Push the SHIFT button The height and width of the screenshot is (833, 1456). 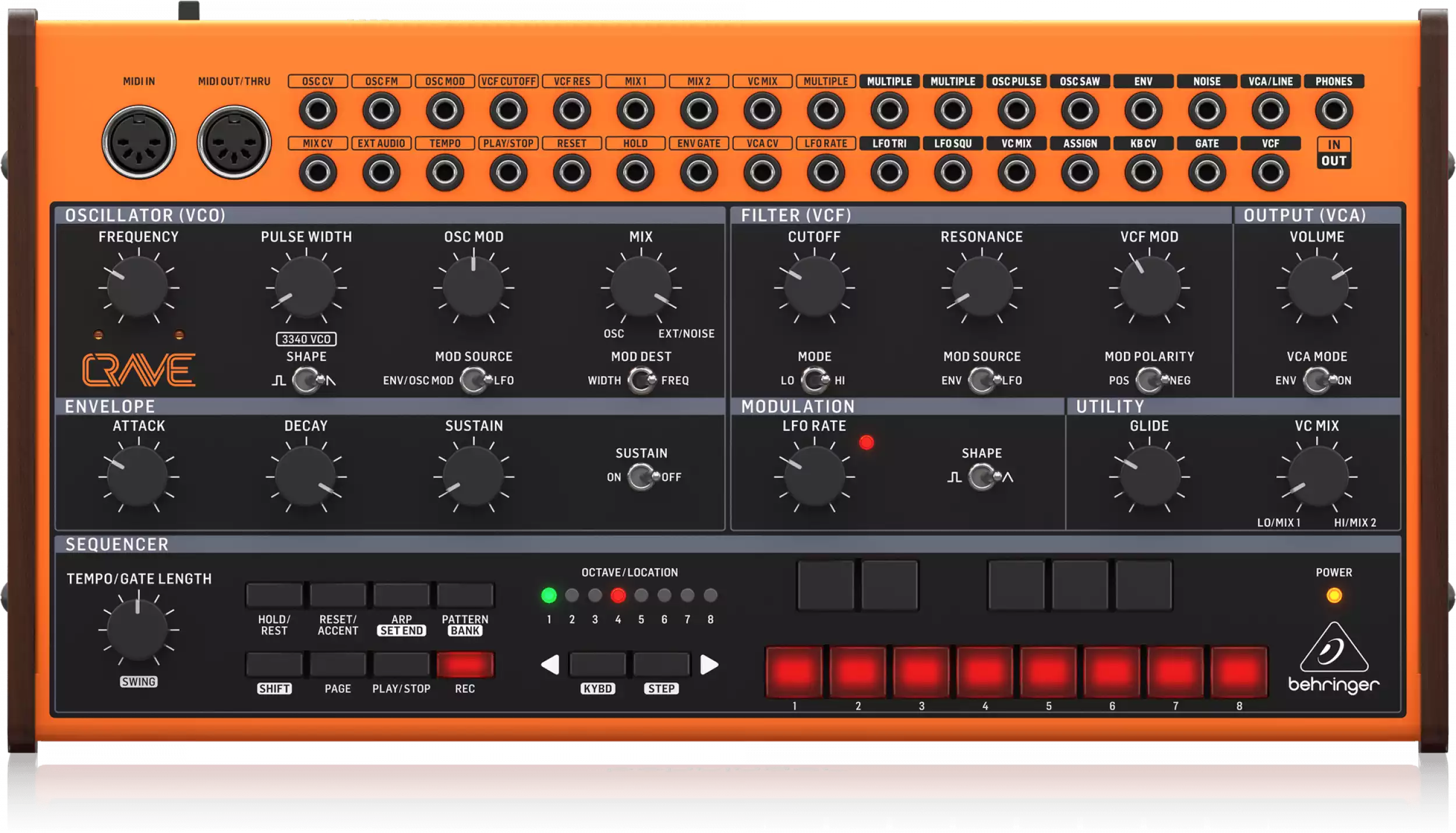[274, 664]
